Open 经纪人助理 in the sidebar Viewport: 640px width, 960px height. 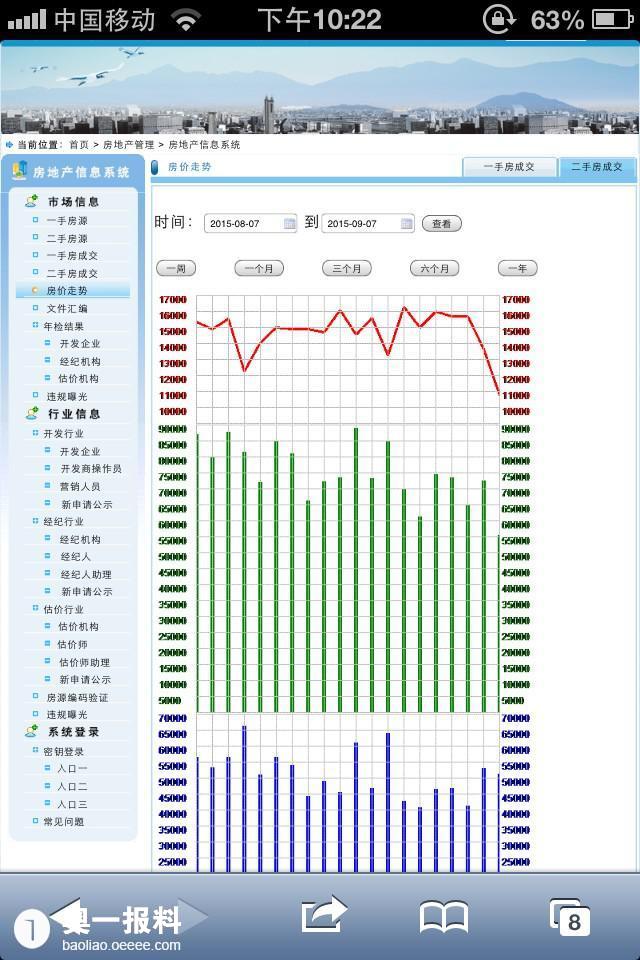pos(86,574)
